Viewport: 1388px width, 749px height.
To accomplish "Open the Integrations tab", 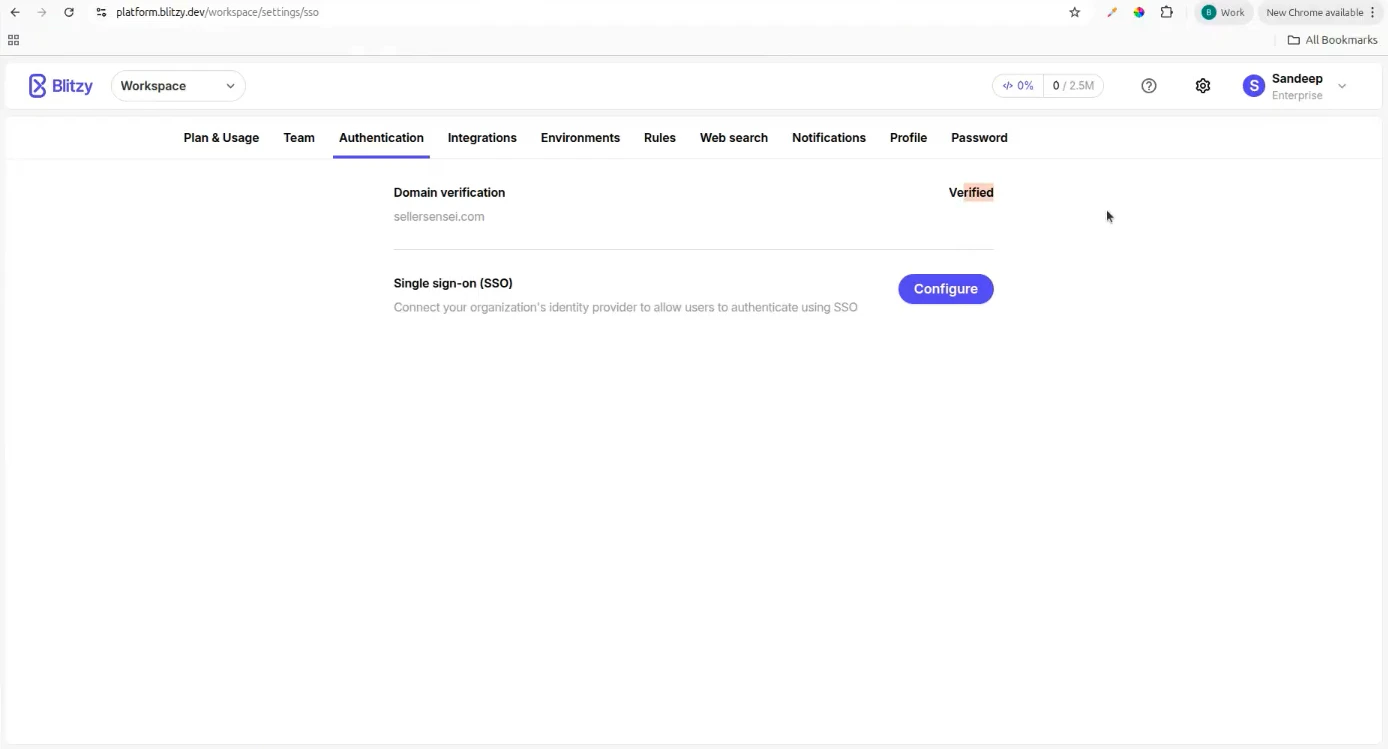I will click(x=482, y=138).
